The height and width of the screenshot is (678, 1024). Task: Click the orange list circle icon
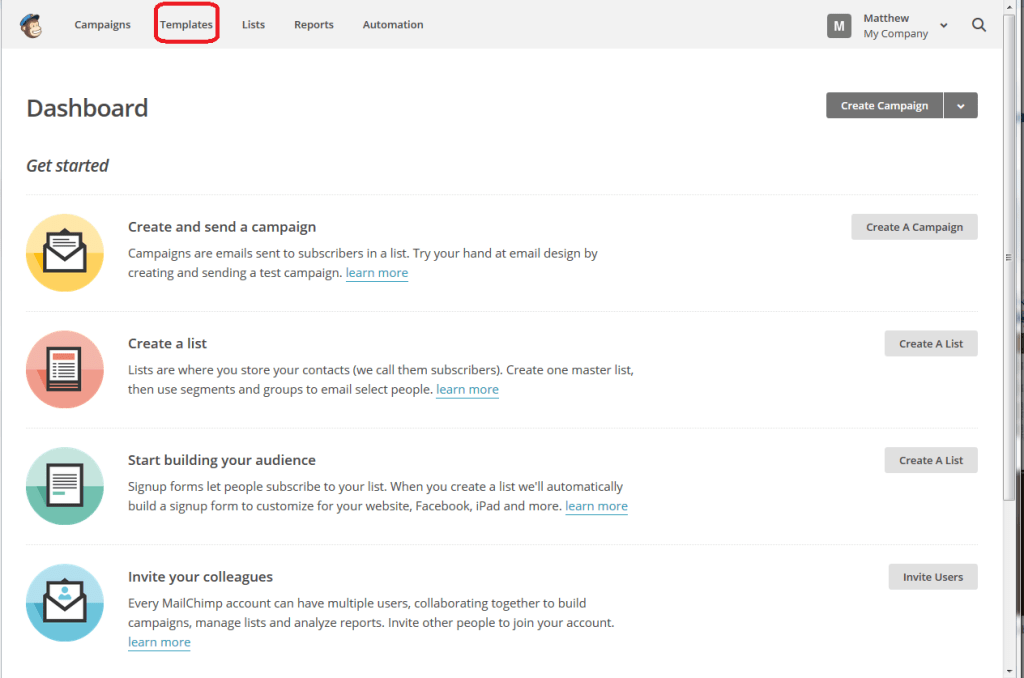[x=64, y=369]
